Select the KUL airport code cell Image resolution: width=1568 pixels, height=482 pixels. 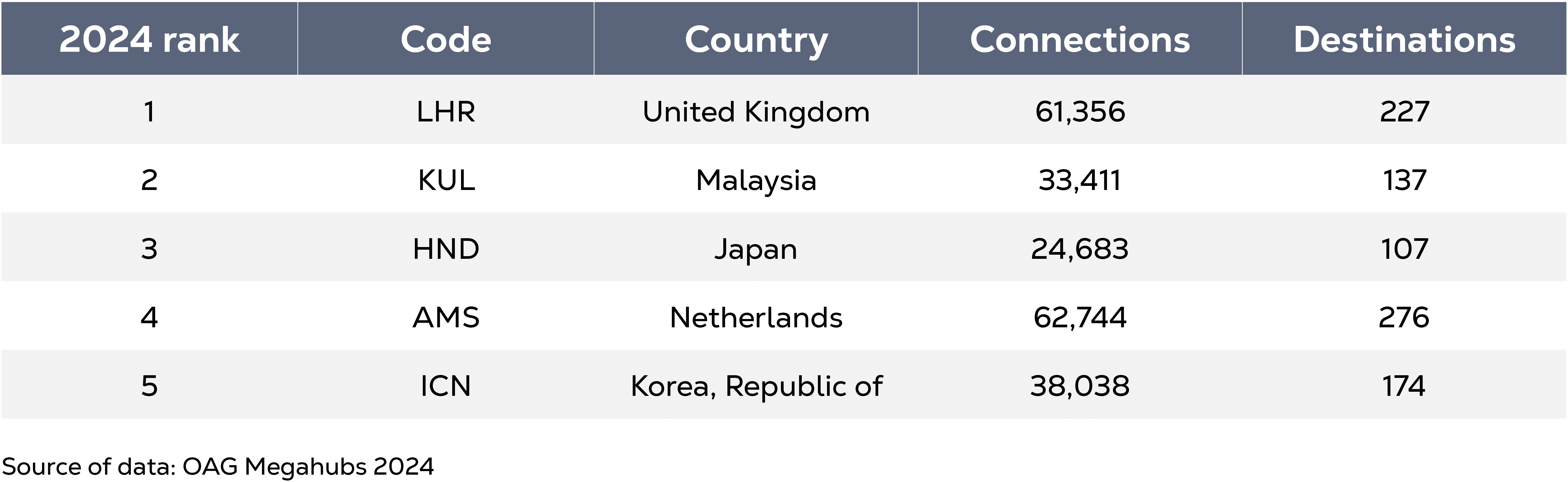pos(445,180)
